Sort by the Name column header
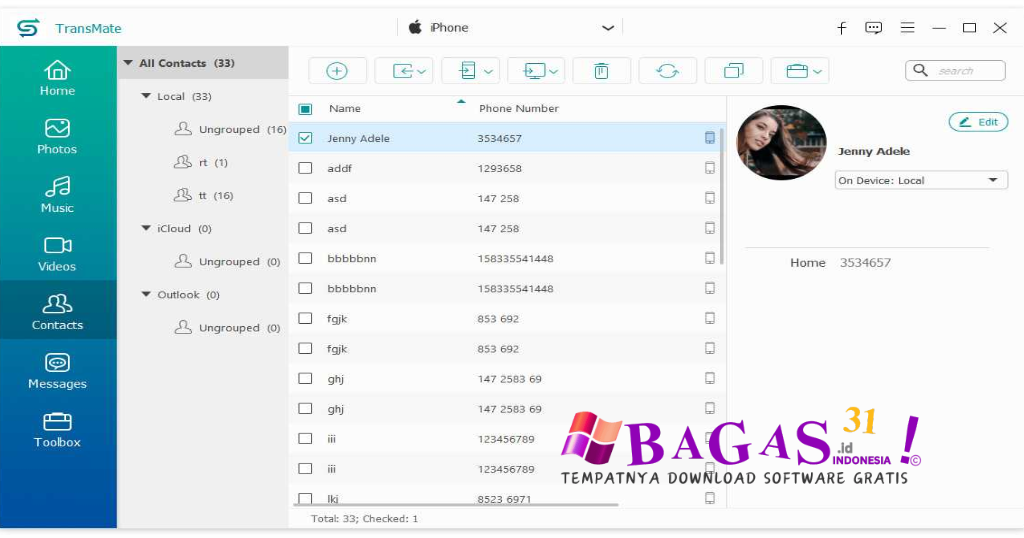Viewport: 1024px width, 538px height. click(345, 108)
